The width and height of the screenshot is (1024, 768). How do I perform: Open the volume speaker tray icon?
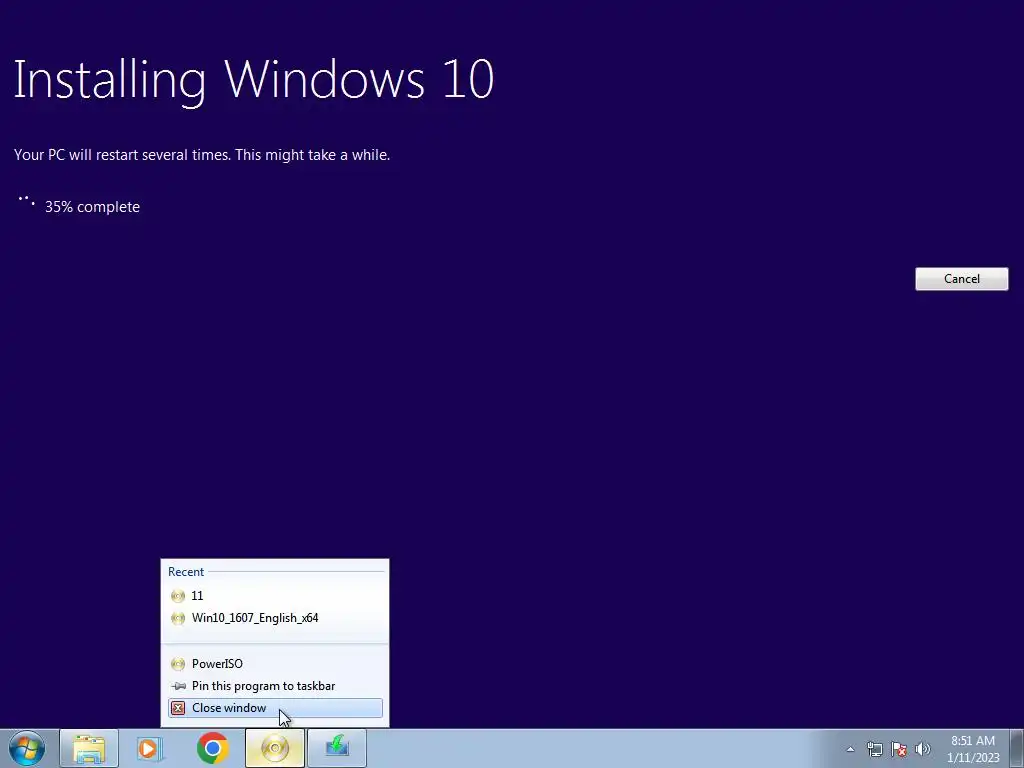(x=923, y=749)
